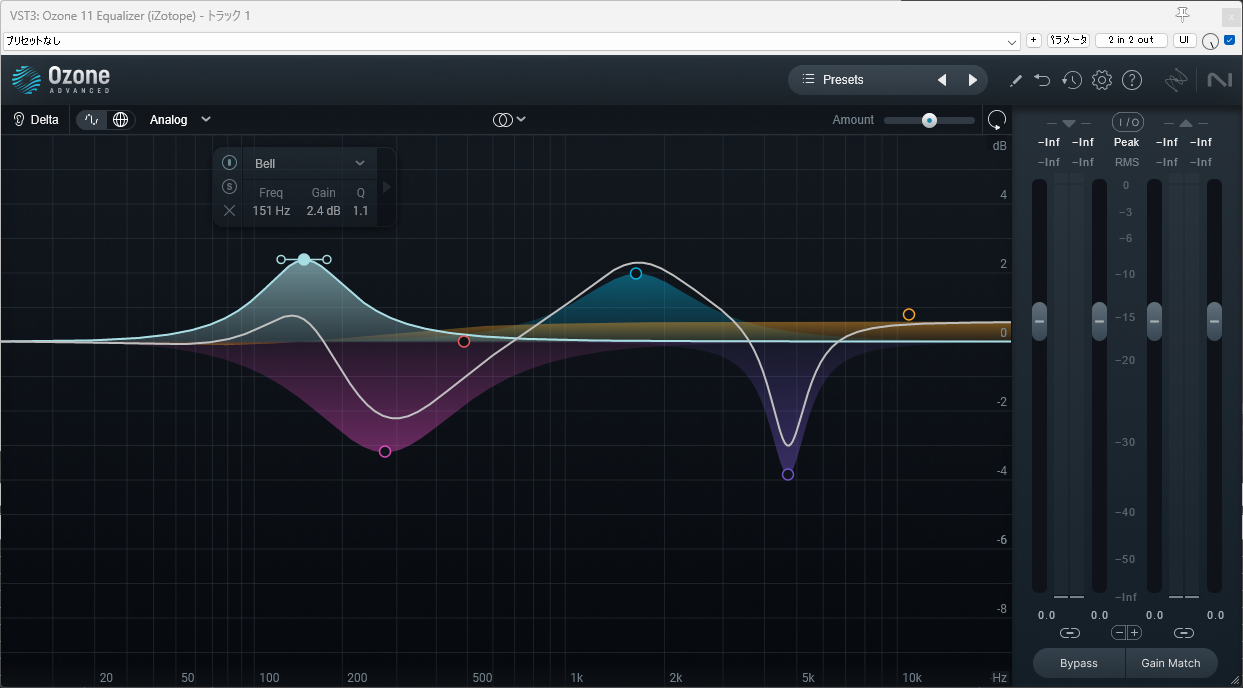
Task: Pin the plugin window with pushpin
Action: [x=1182, y=14]
